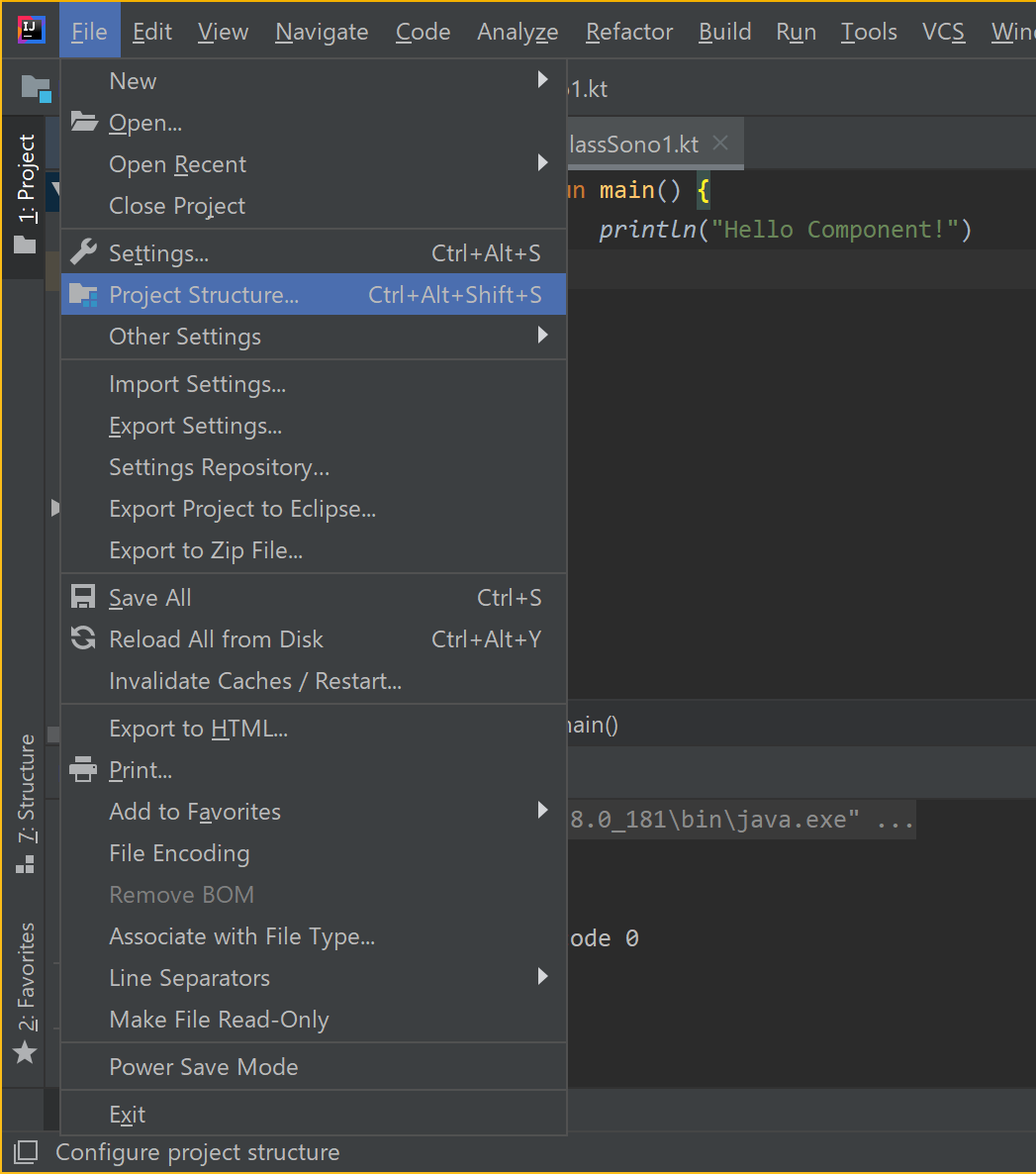Choose Exit from File menu

point(314,1114)
